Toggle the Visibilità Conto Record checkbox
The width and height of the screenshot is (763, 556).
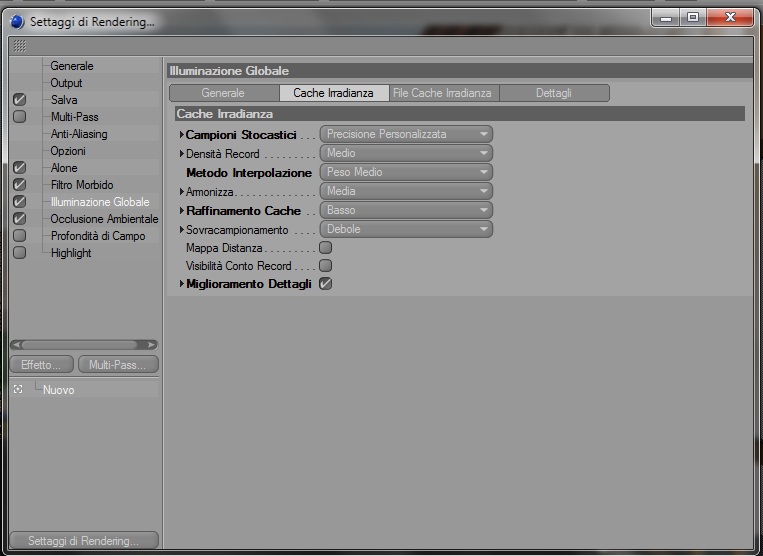[x=326, y=266]
